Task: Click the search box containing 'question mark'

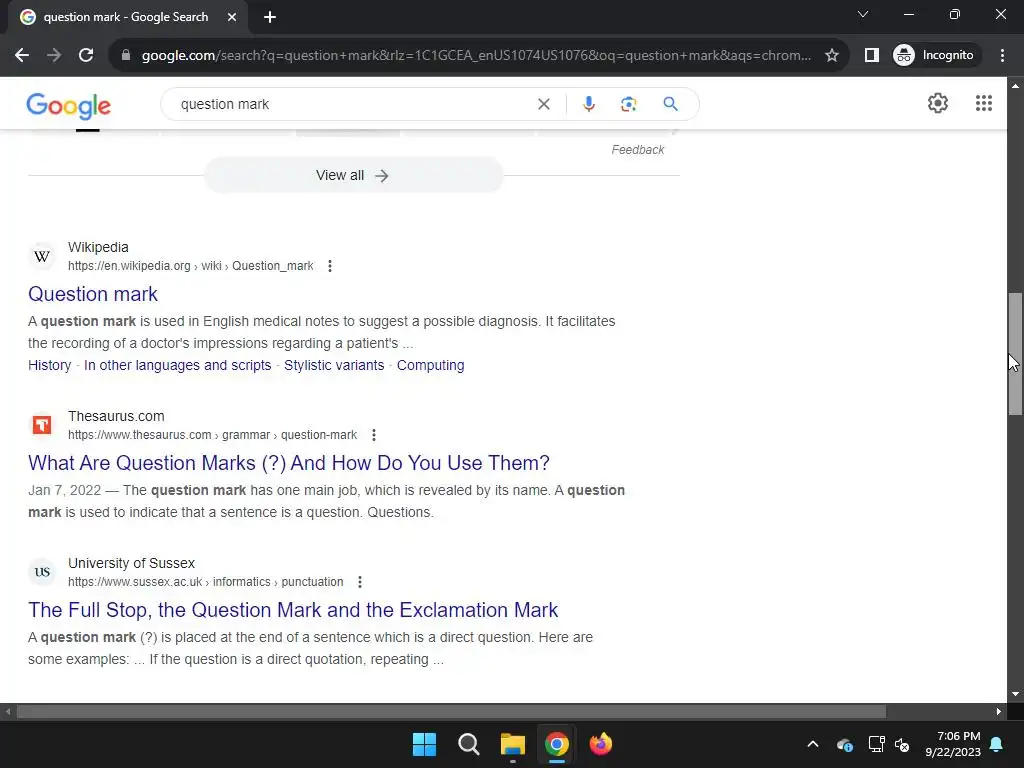Action: click(353, 104)
